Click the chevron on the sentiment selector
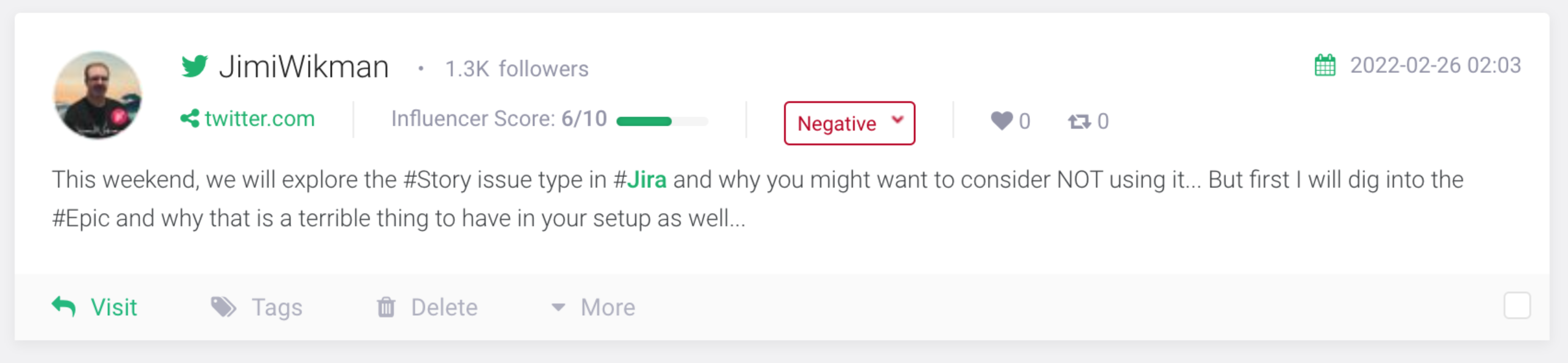The height and width of the screenshot is (363, 1568). pos(897,120)
